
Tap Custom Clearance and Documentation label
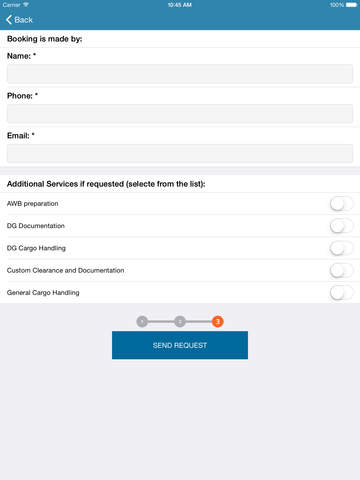[x=65, y=270]
